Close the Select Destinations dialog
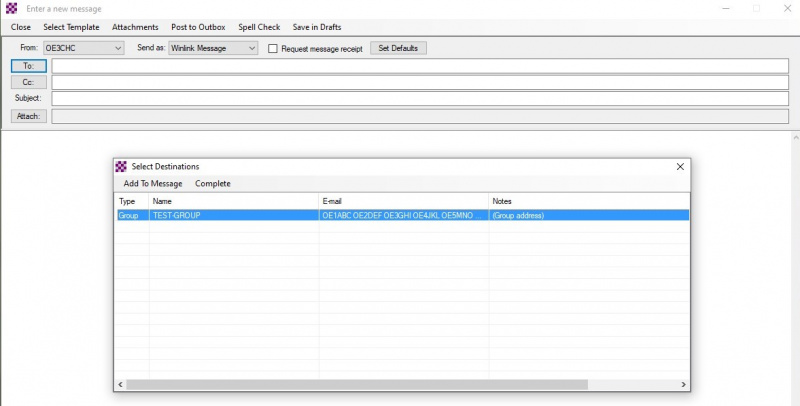Screen dimensions: 800x406 (680, 167)
